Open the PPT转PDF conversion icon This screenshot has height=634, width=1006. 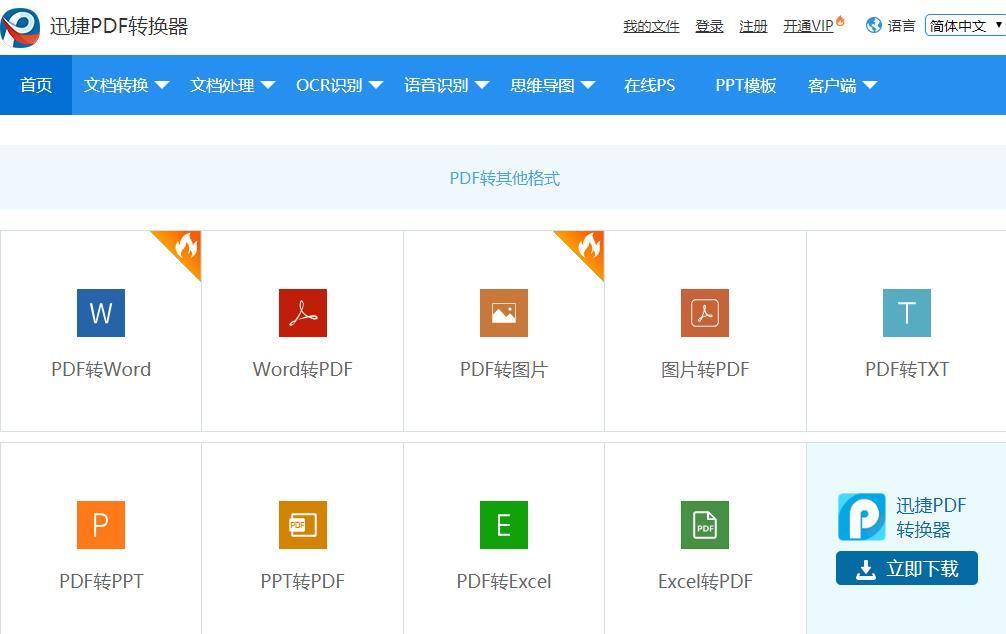302,525
